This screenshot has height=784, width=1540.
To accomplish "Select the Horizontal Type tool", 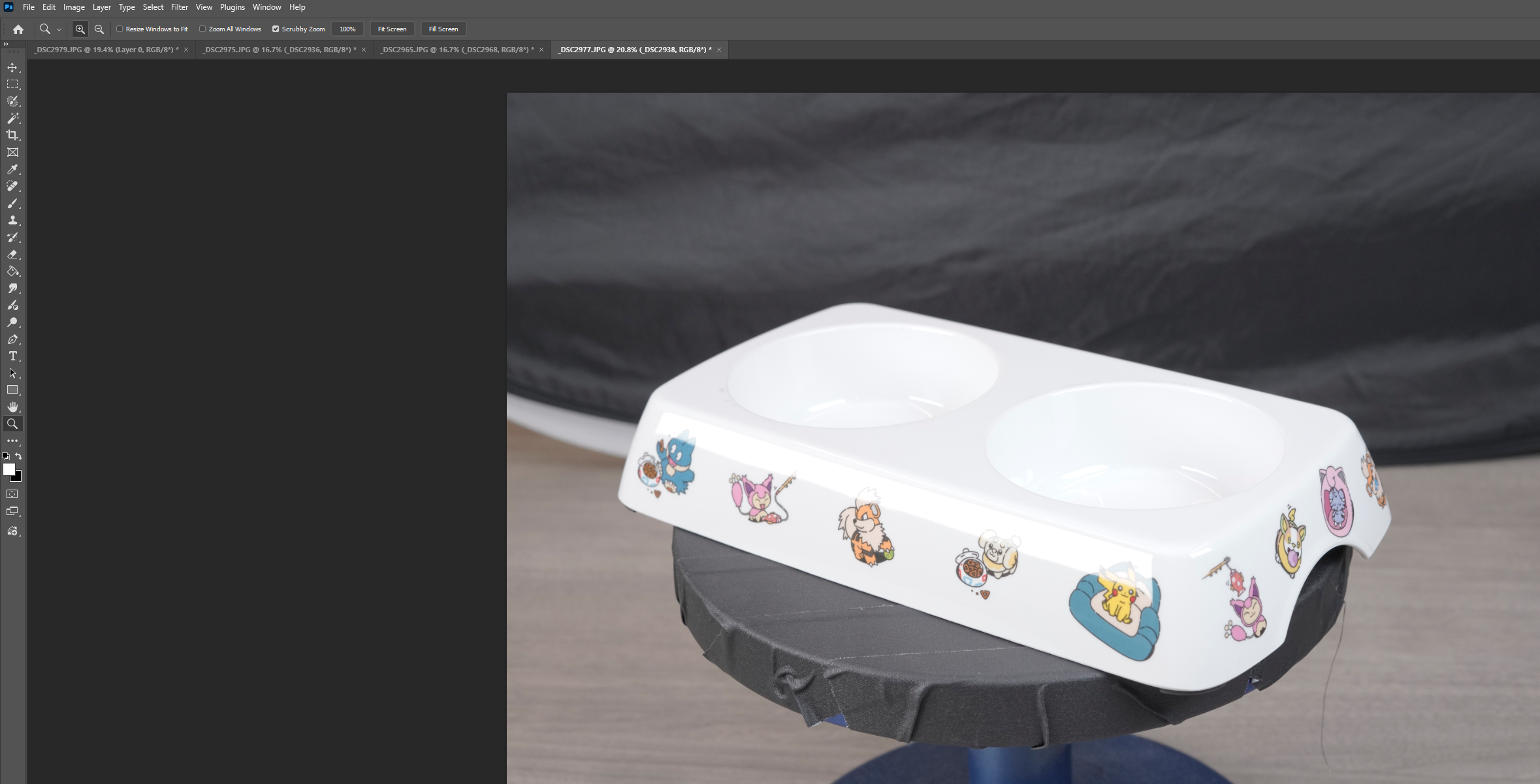I will coord(12,356).
